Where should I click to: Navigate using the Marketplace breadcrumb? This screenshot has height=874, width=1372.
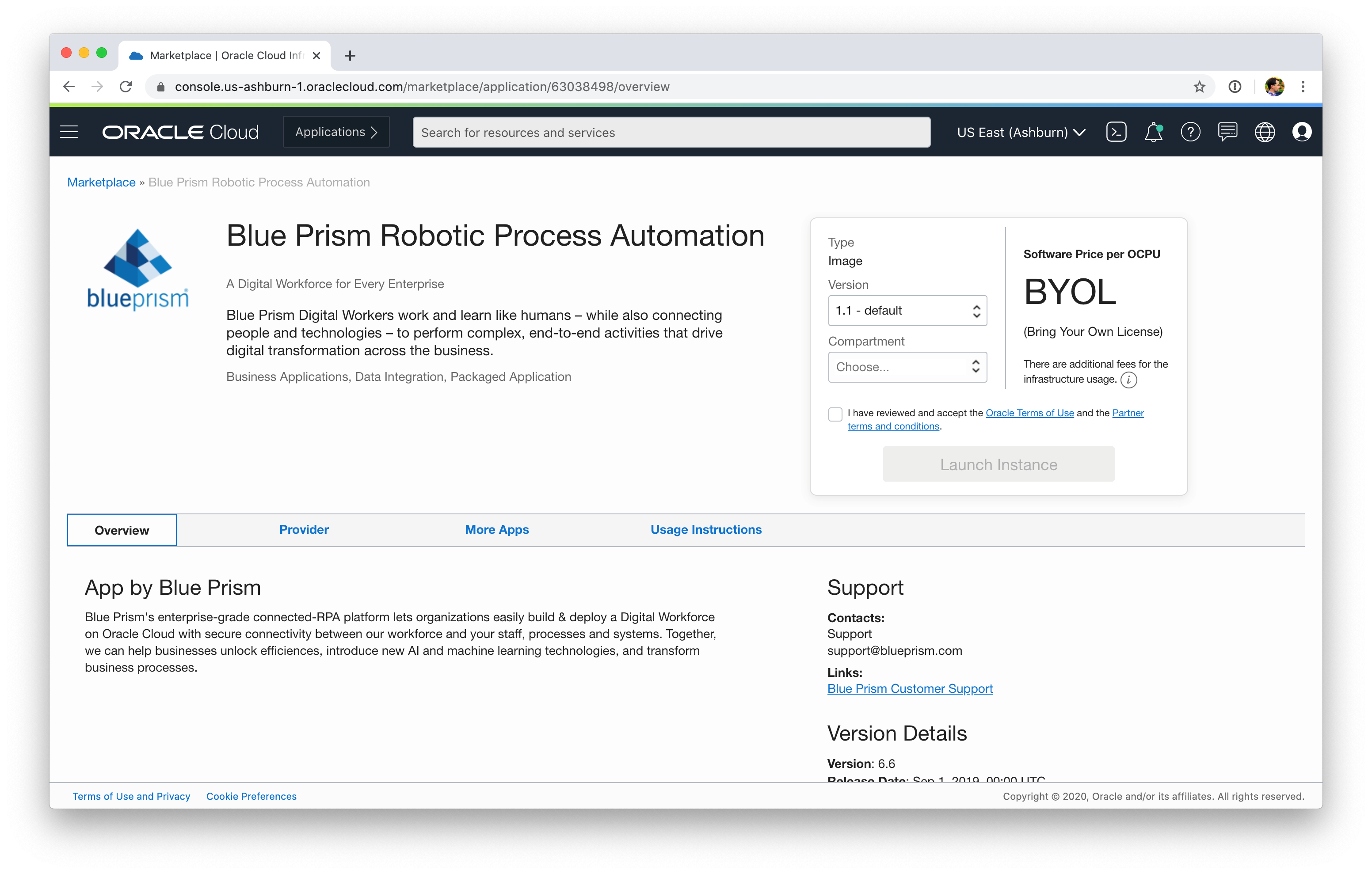coord(101,182)
